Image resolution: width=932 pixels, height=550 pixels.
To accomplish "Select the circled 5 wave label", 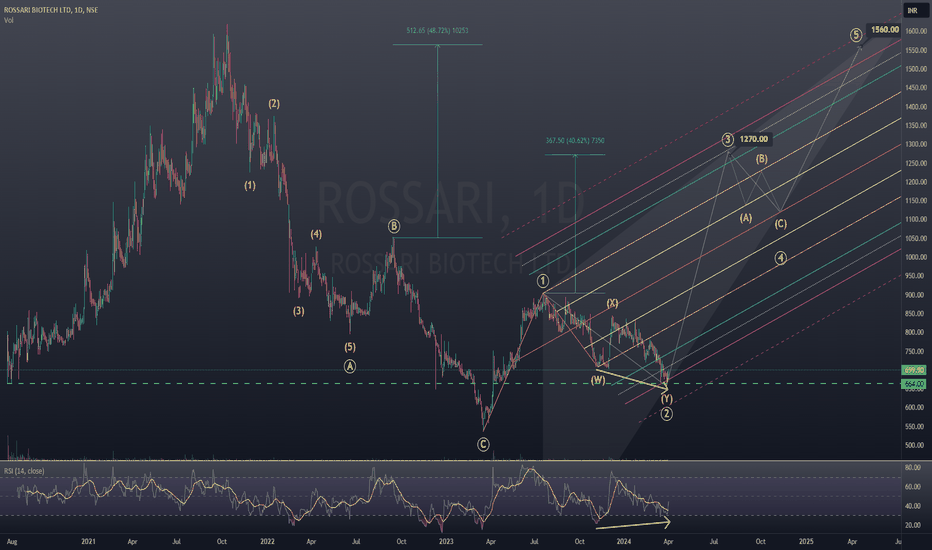I will [856, 35].
